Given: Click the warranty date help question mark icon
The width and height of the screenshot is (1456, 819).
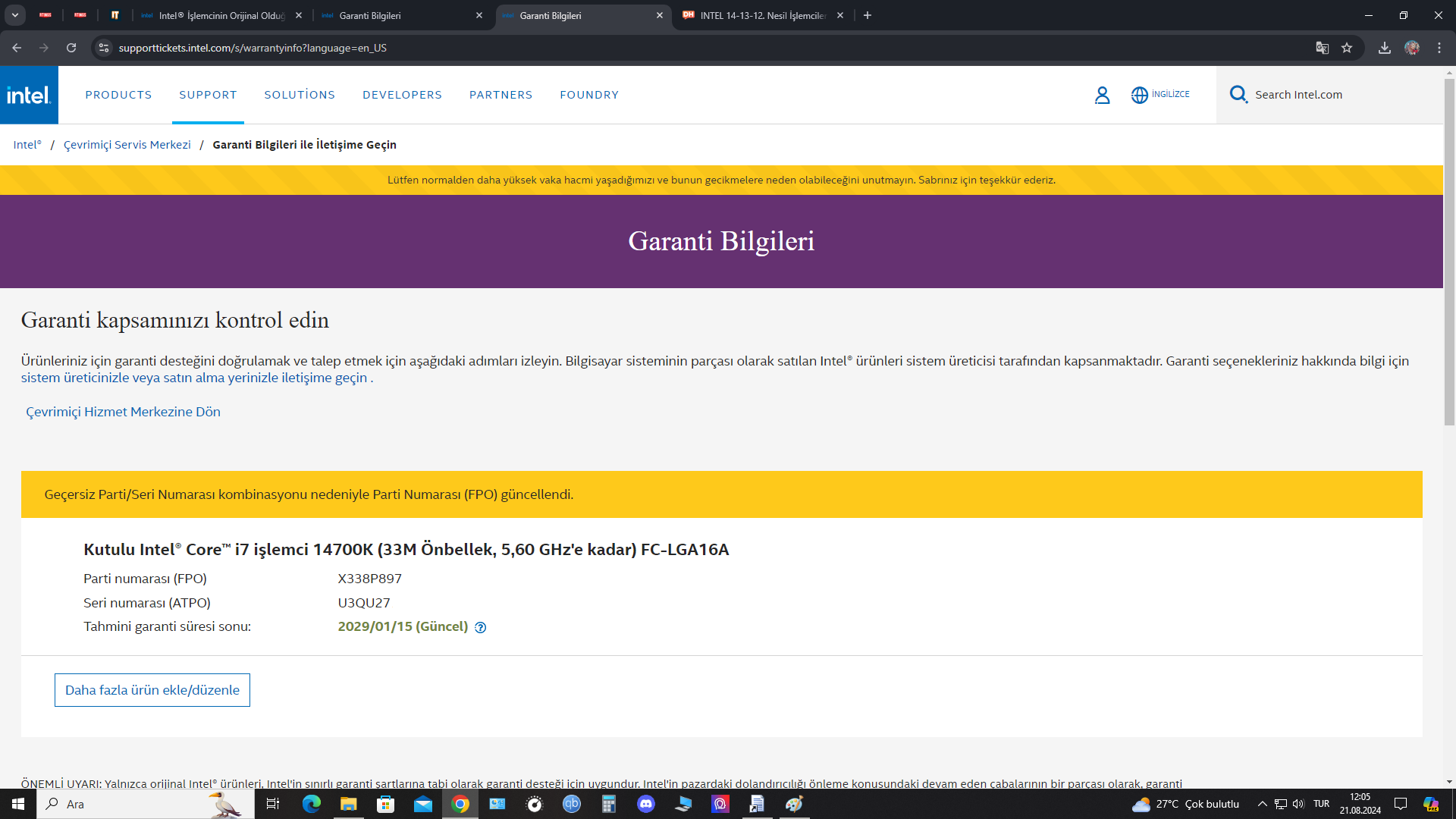Looking at the screenshot, I should 480,627.
